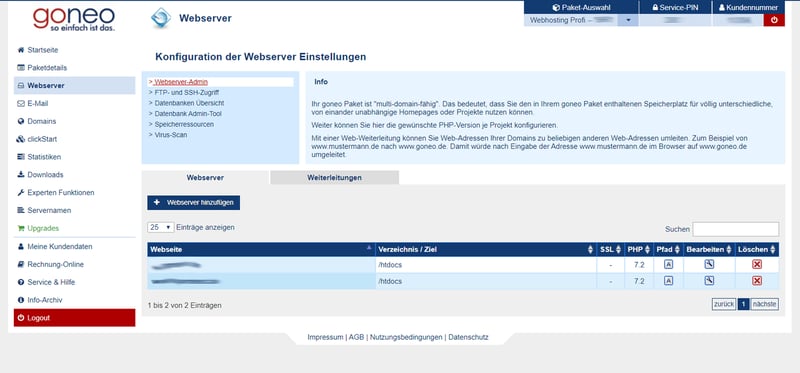This screenshot has width=800, height=373.
Task: Open the 25 entries per page dropdown
Action: [x=161, y=228]
